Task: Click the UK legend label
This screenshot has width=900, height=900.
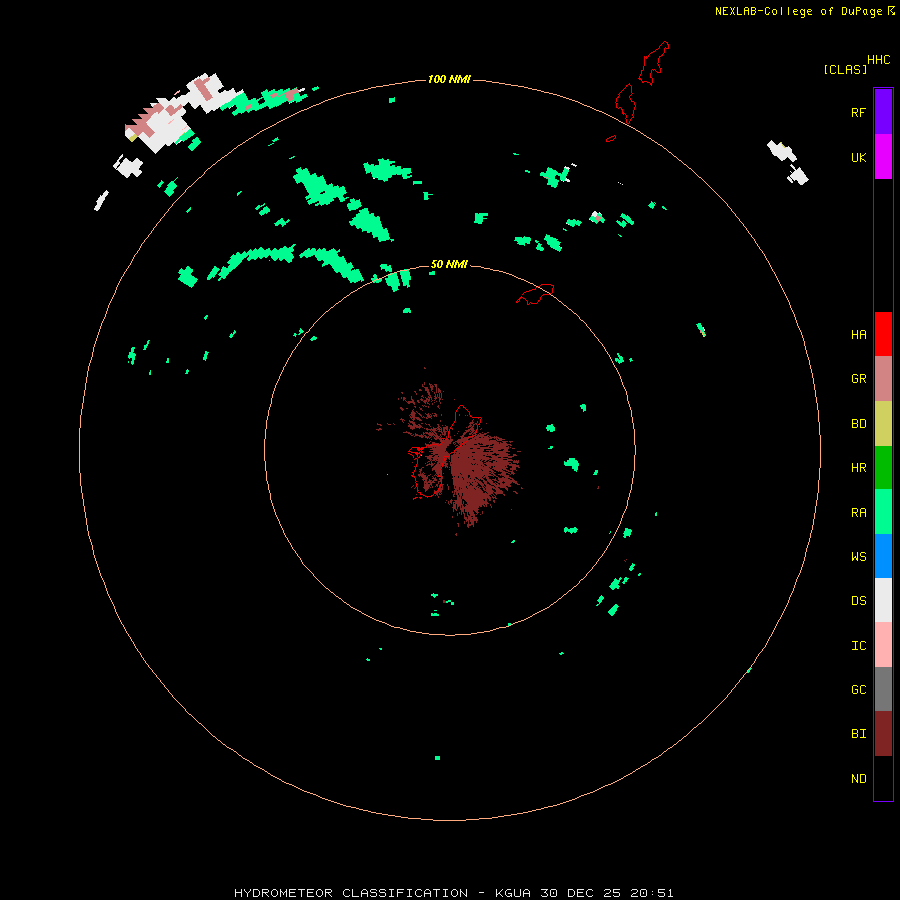Action: pyautogui.click(x=859, y=158)
